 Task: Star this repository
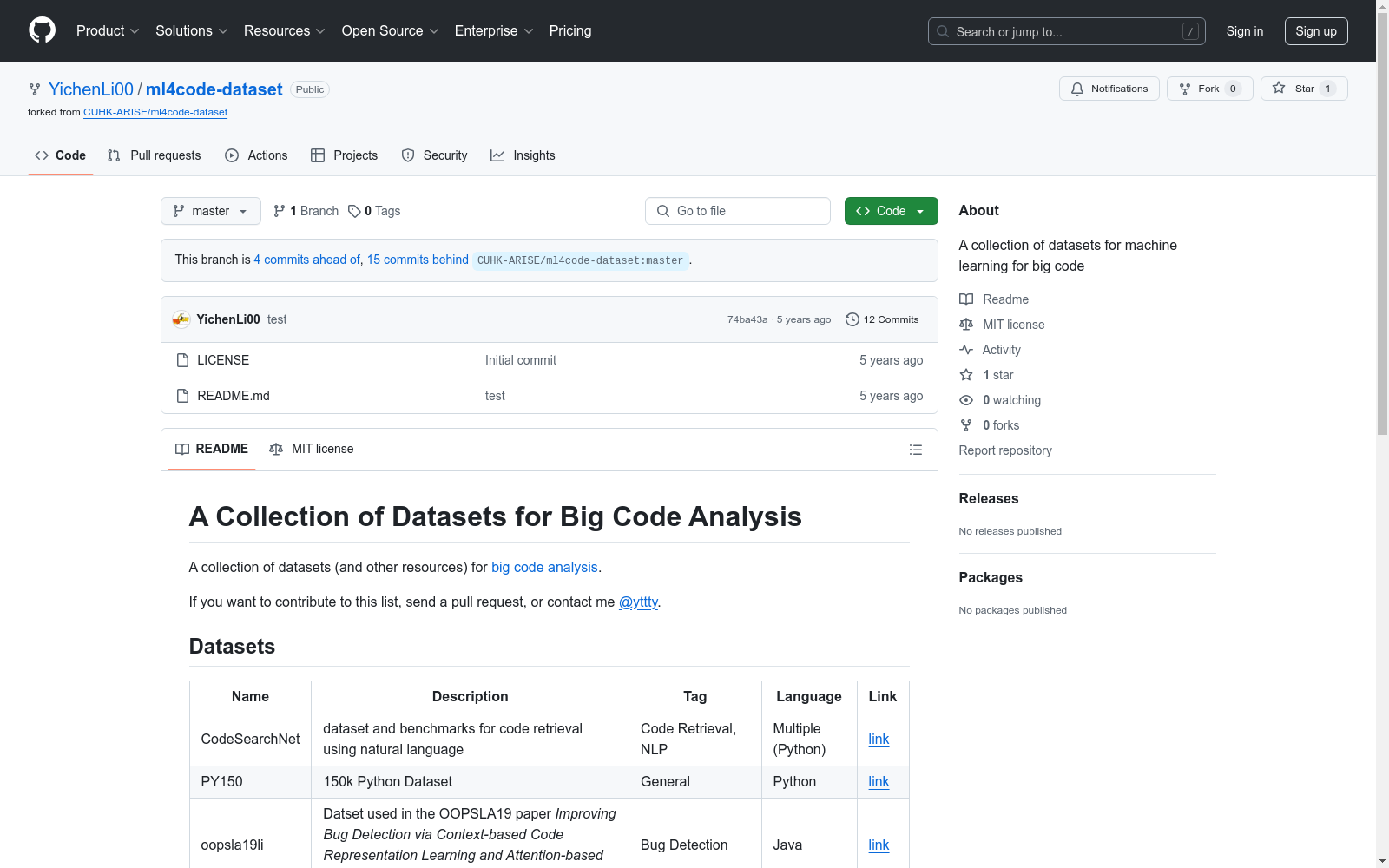pos(1304,89)
